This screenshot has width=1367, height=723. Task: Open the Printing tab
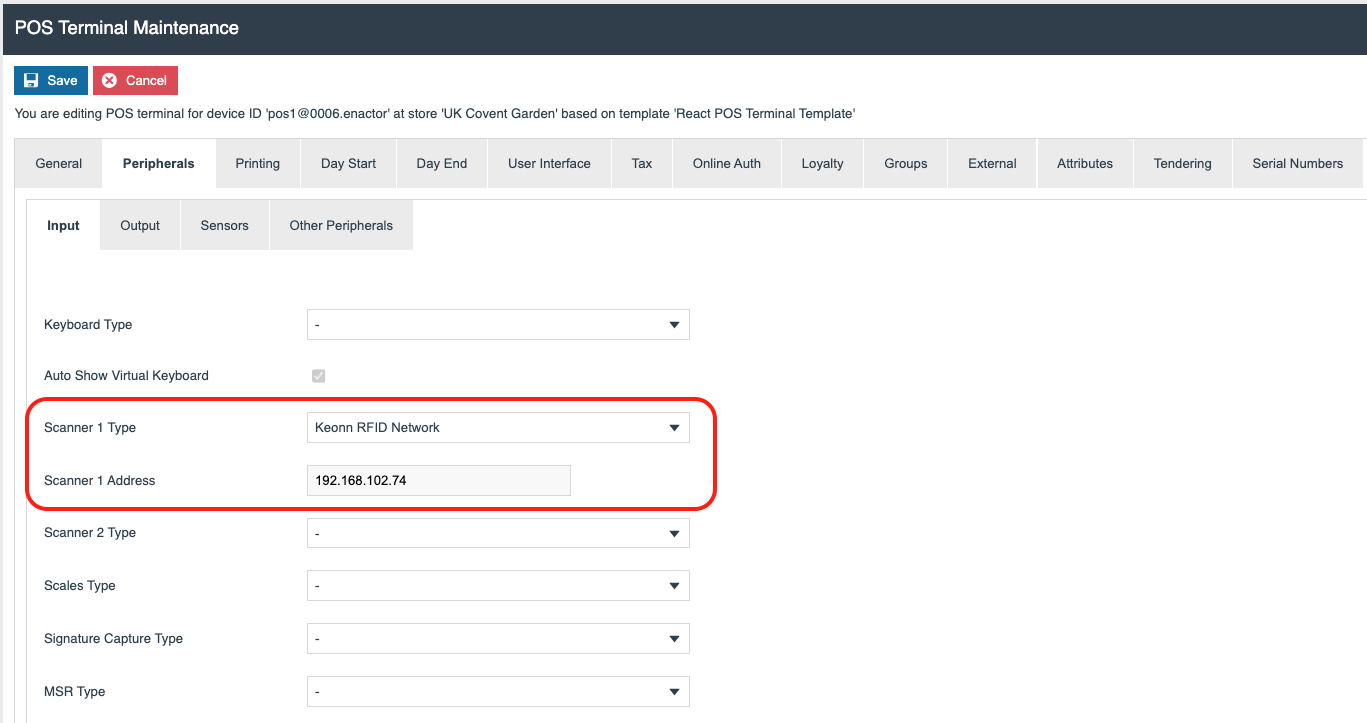tap(257, 164)
